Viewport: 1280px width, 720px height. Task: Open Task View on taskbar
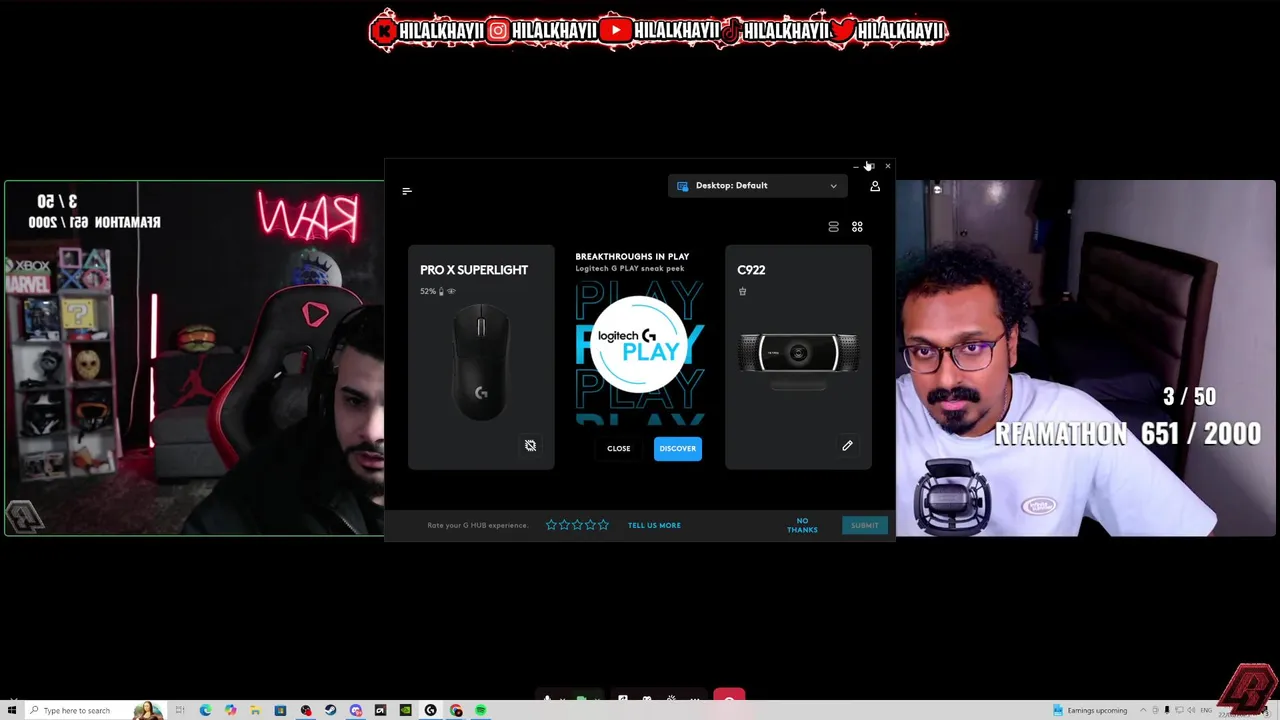[x=180, y=710]
